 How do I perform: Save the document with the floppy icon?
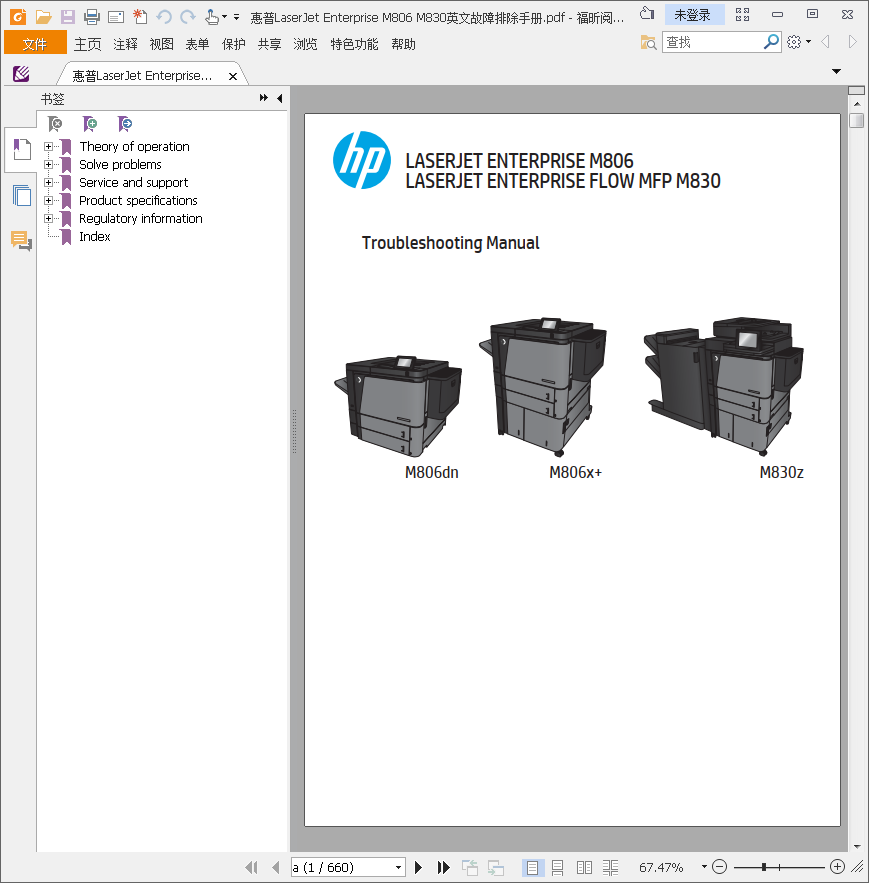68,17
